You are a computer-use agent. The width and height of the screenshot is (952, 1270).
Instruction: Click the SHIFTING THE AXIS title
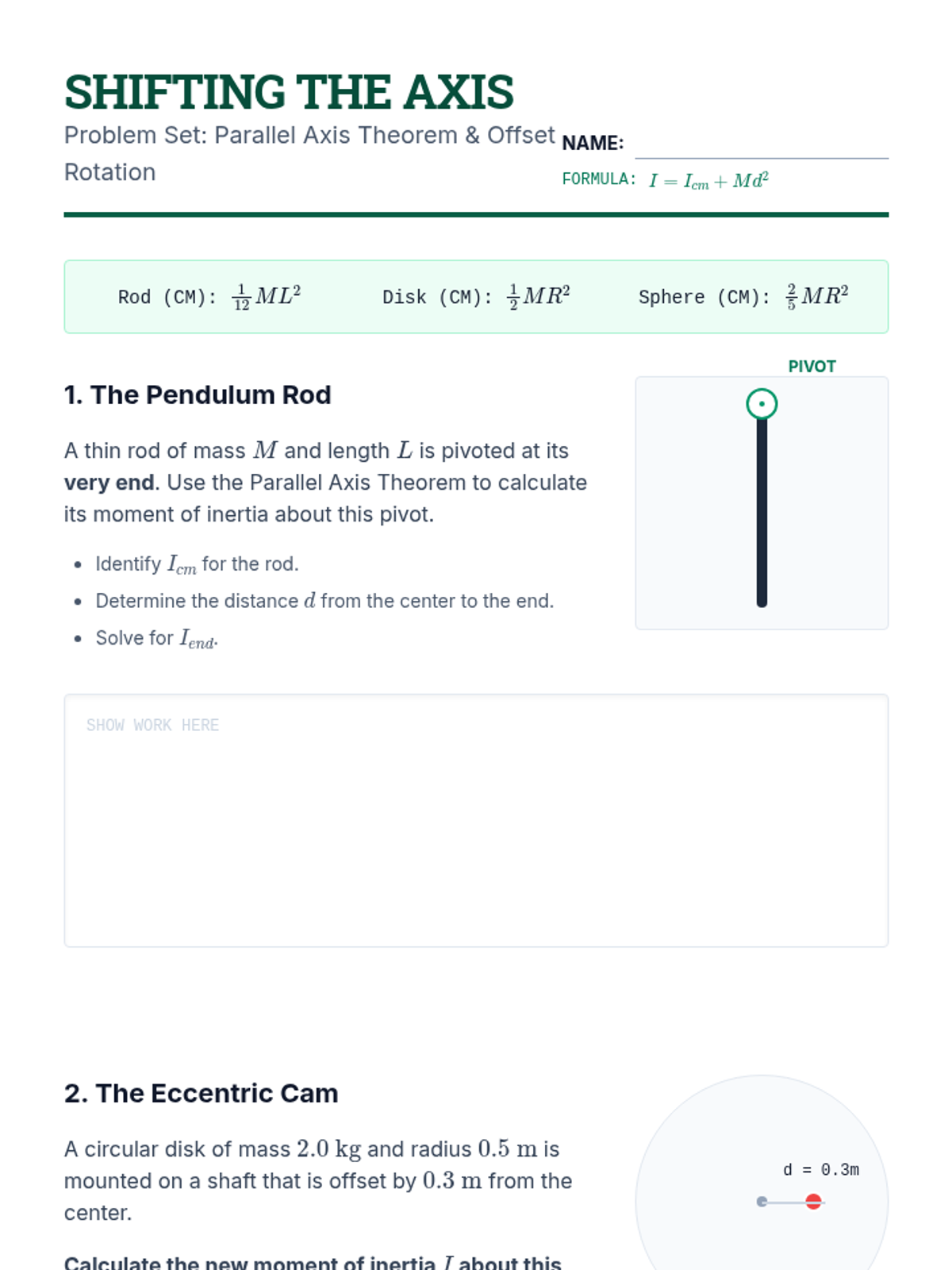point(289,92)
